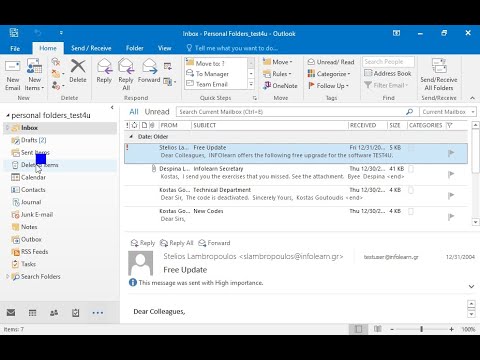Screen dimensions: 480x360
Task: Open the Ignore conversation icon
Action: click(56, 62)
